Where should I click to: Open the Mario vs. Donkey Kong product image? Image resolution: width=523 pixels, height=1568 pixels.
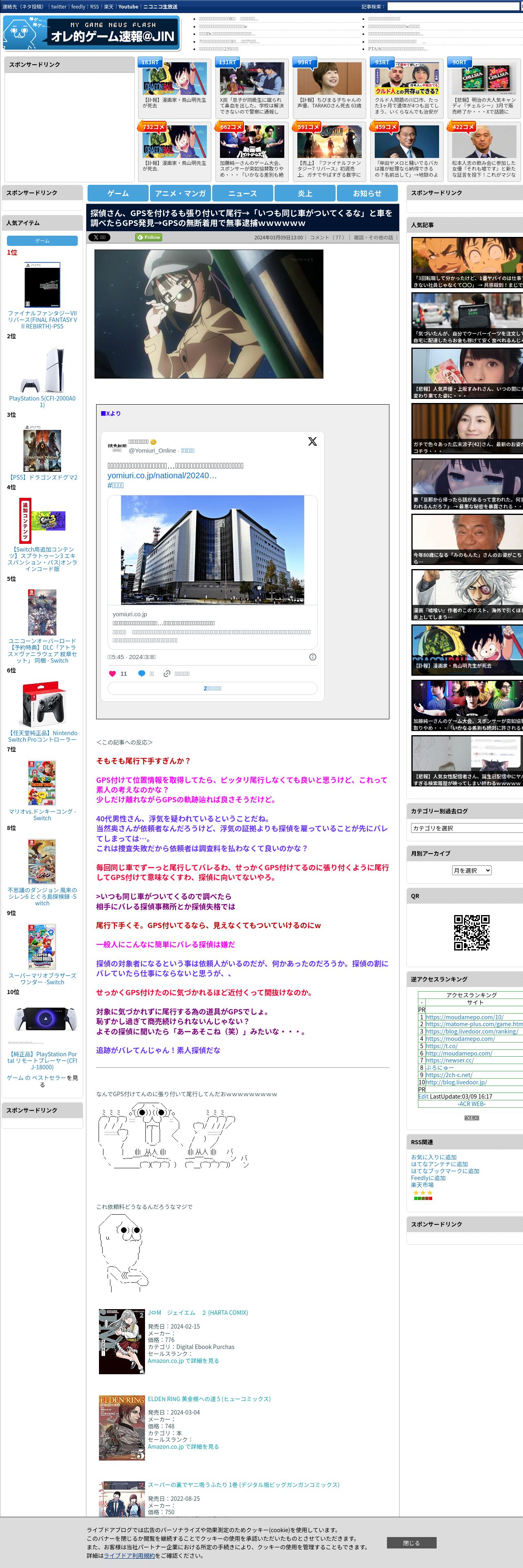pyautogui.click(x=42, y=783)
